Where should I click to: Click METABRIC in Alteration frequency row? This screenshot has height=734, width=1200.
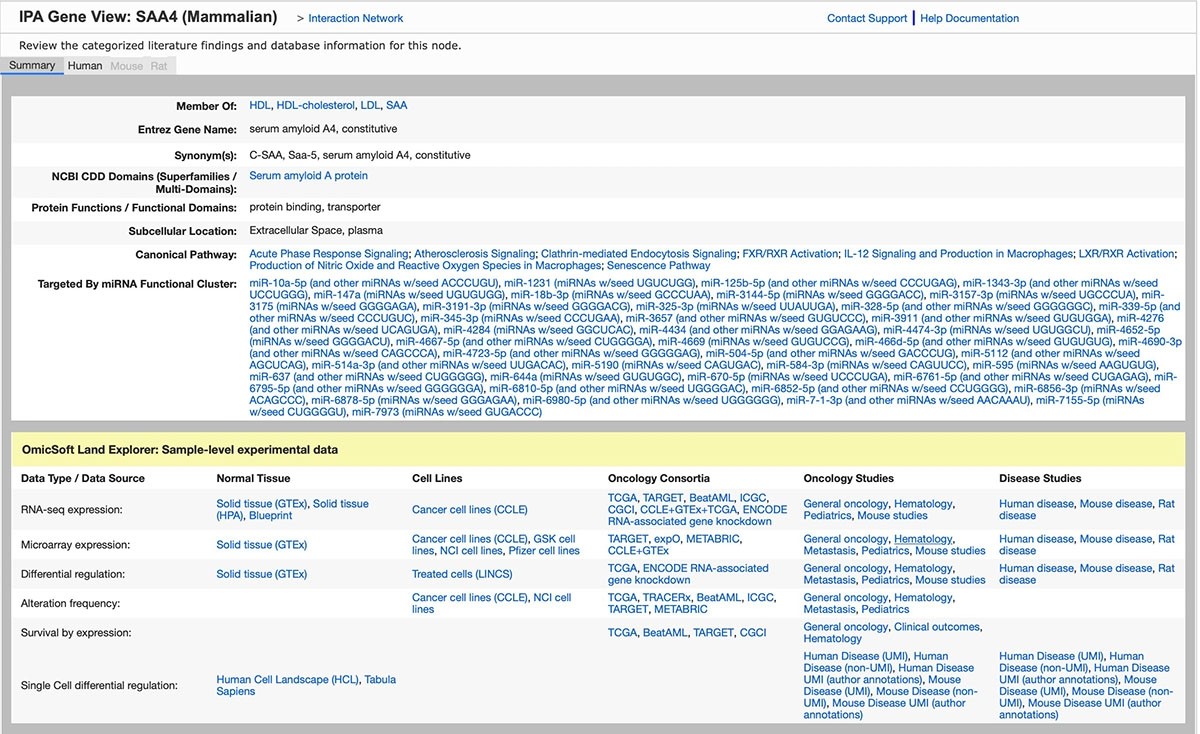pos(681,610)
